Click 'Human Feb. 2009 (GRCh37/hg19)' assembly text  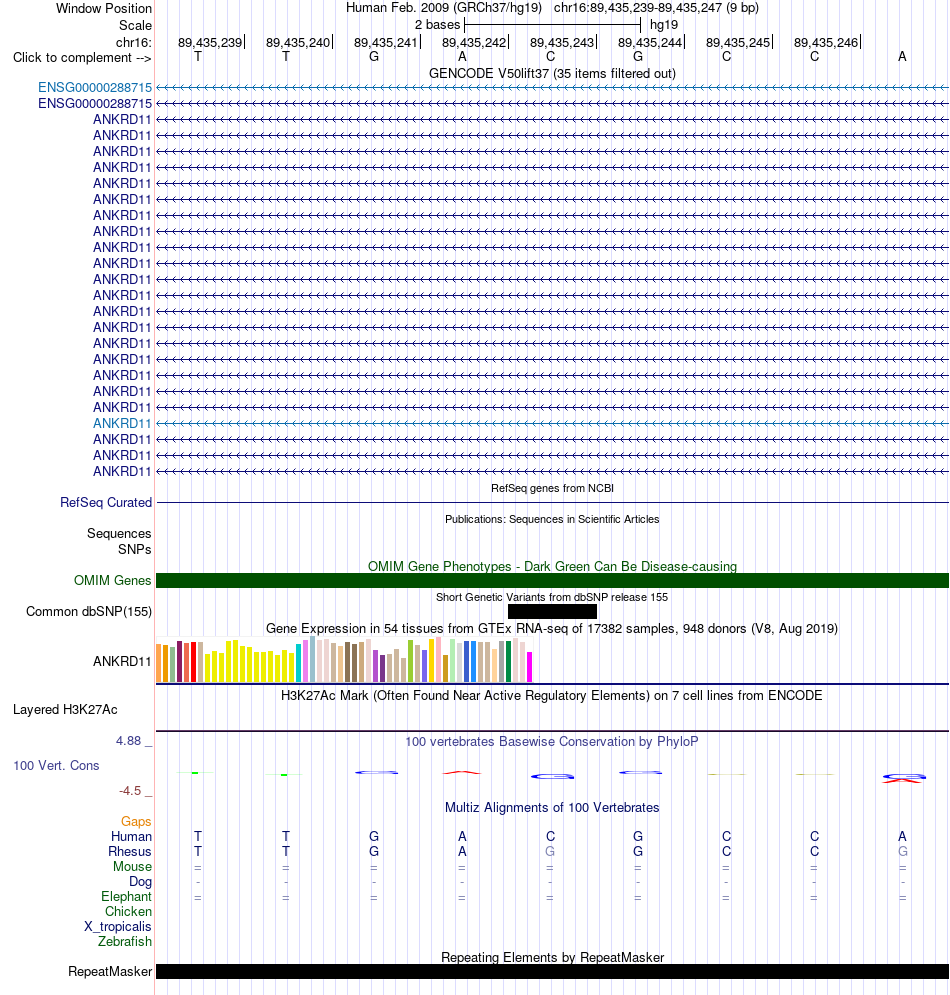(x=444, y=8)
